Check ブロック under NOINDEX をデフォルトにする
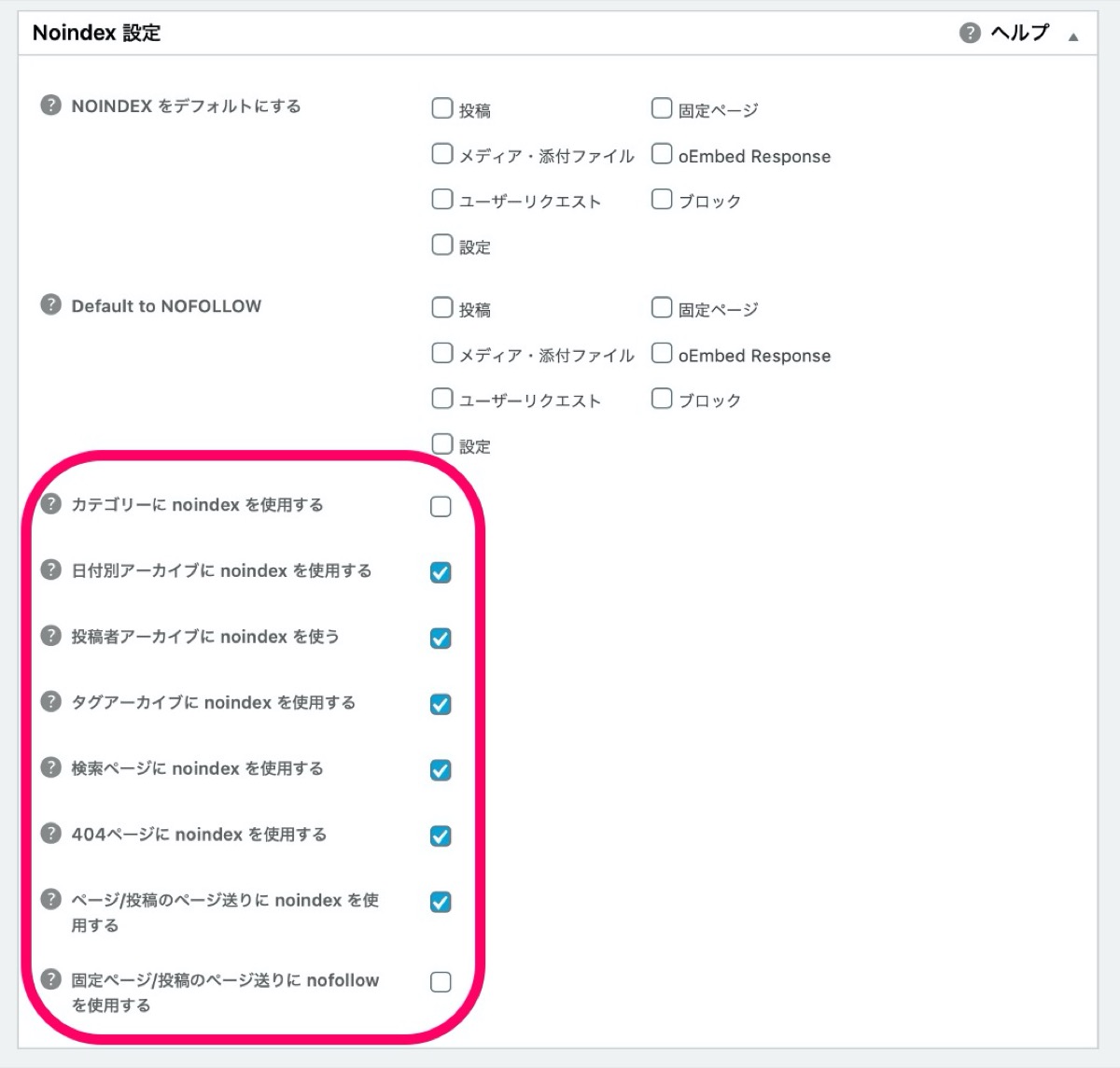 pos(662,199)
